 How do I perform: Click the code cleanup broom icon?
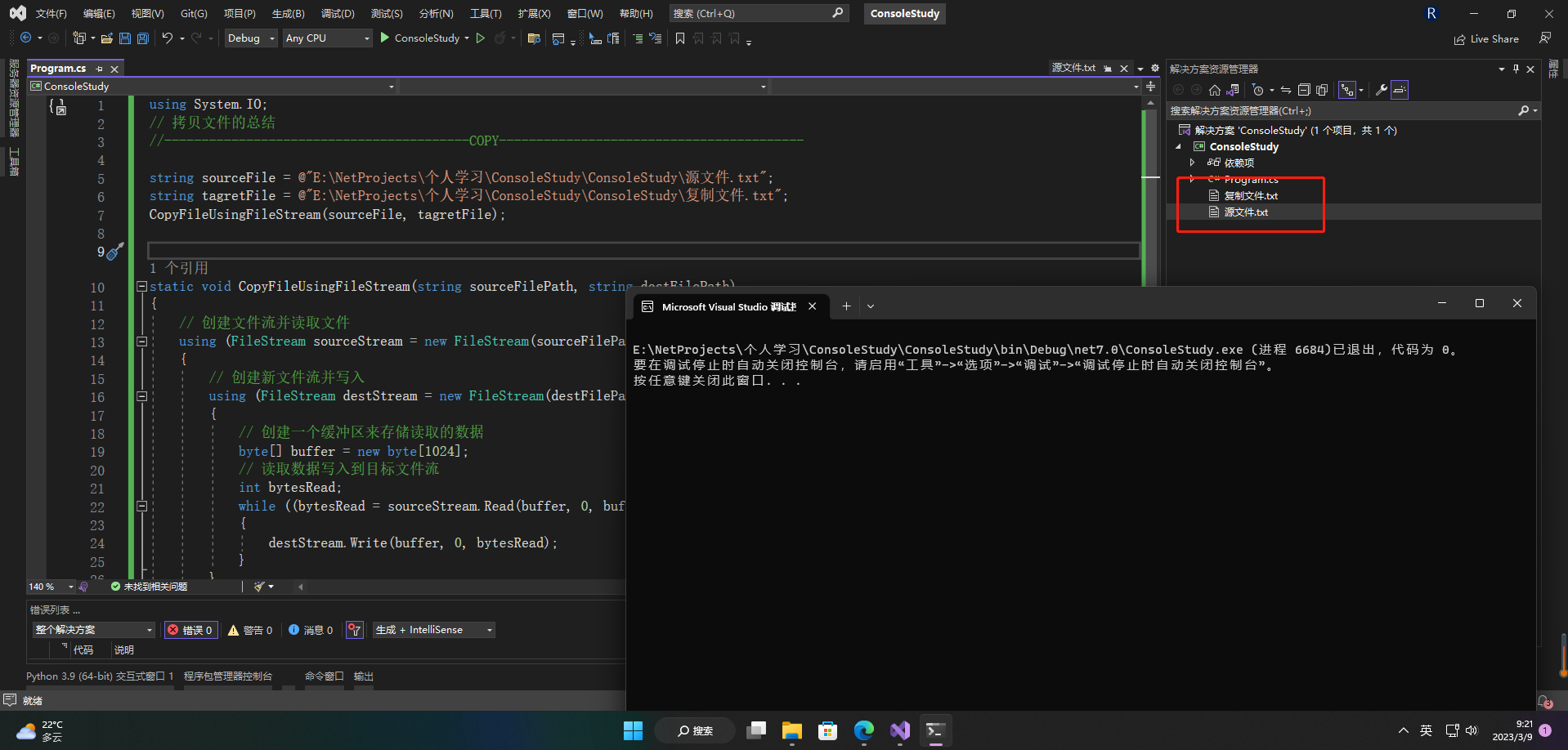pyautogui.click(x=260, y=587)
